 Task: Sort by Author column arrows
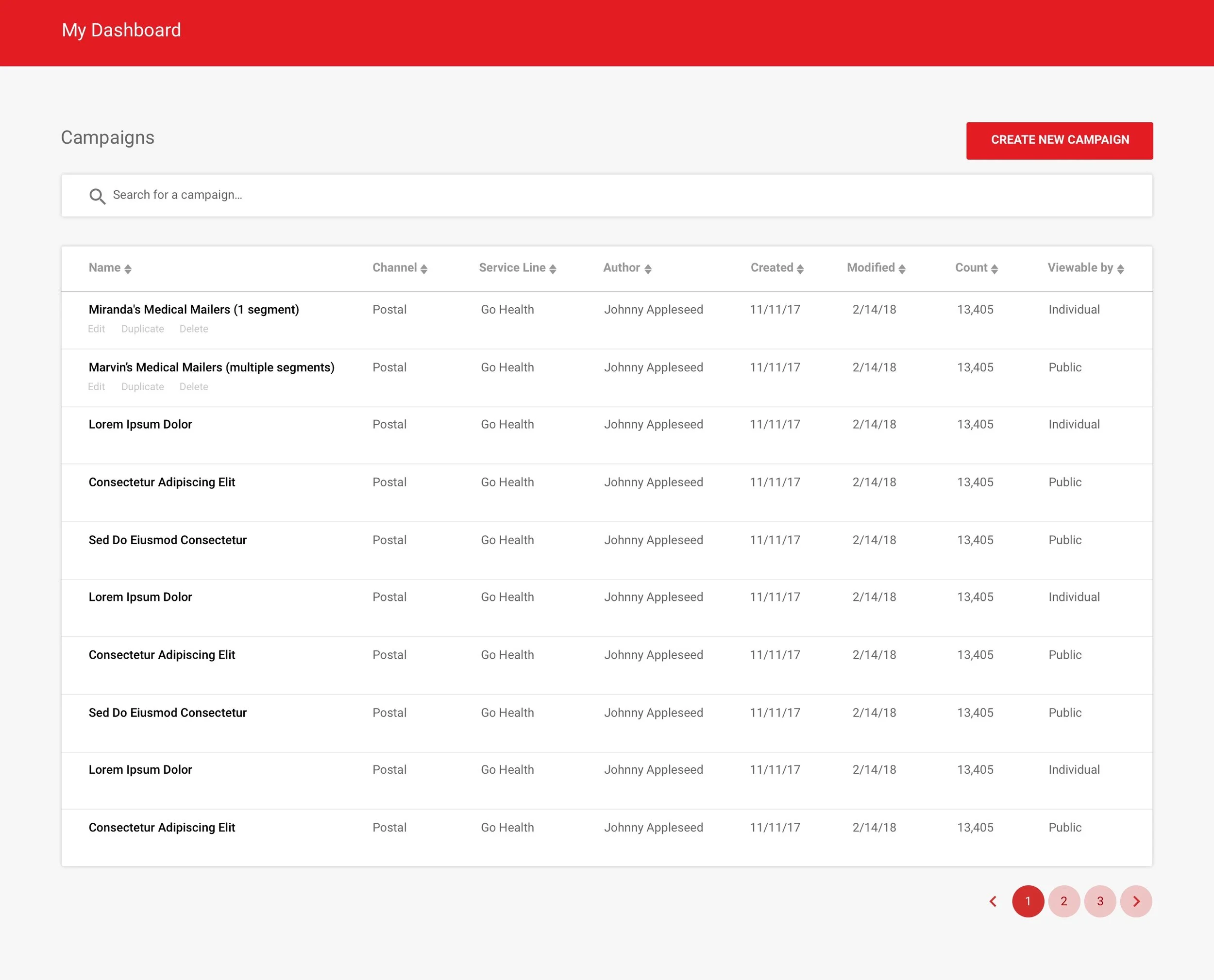(648, 269)
